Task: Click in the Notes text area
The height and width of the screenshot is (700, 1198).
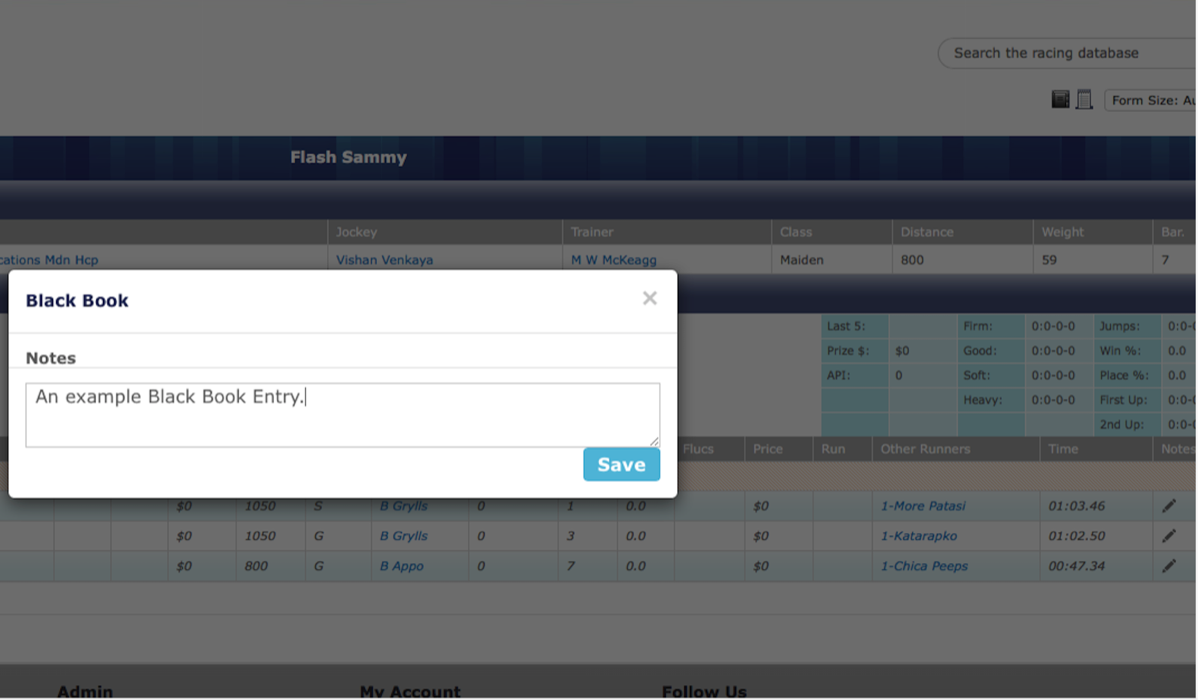Action: (342, 415)
